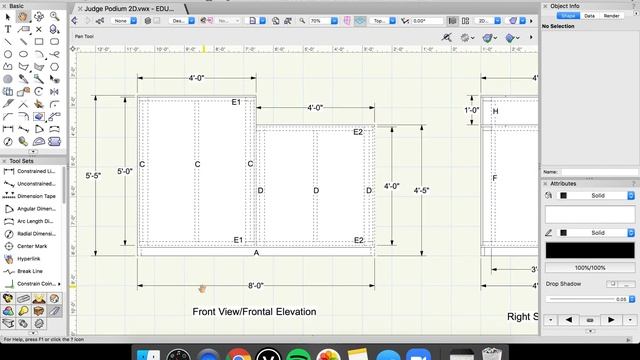Select the Flyover tool
The width and height of the screenshot is (640, 360).
point(39,17)
